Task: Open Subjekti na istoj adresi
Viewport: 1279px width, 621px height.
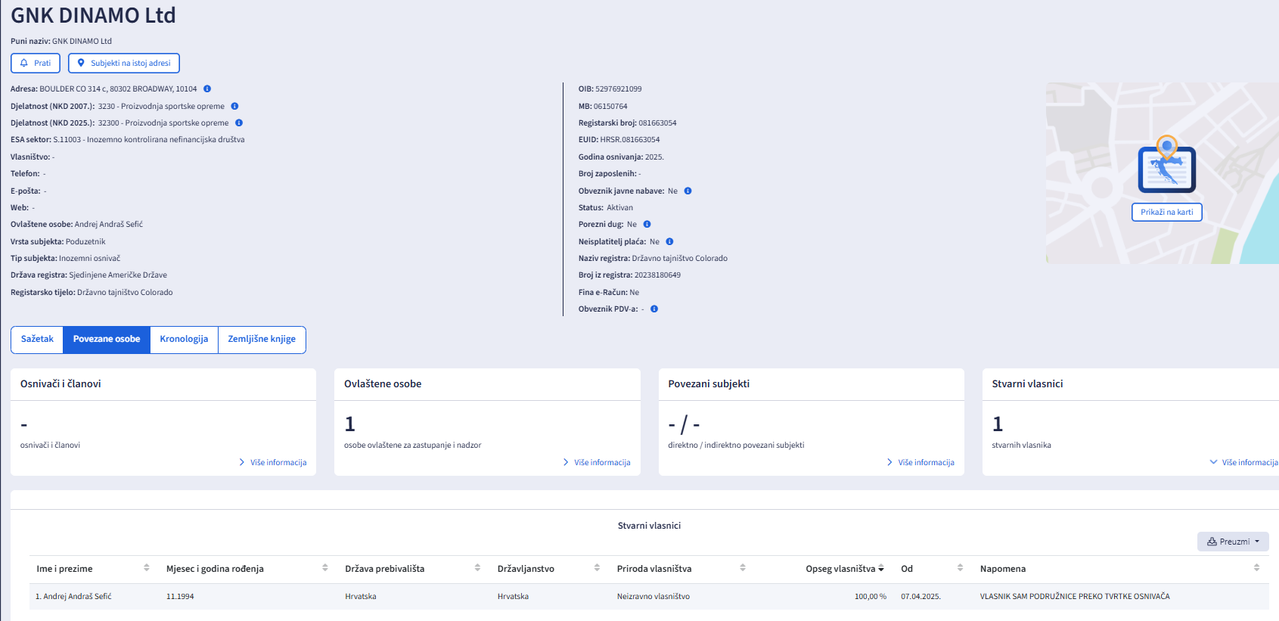Action: 124,63
